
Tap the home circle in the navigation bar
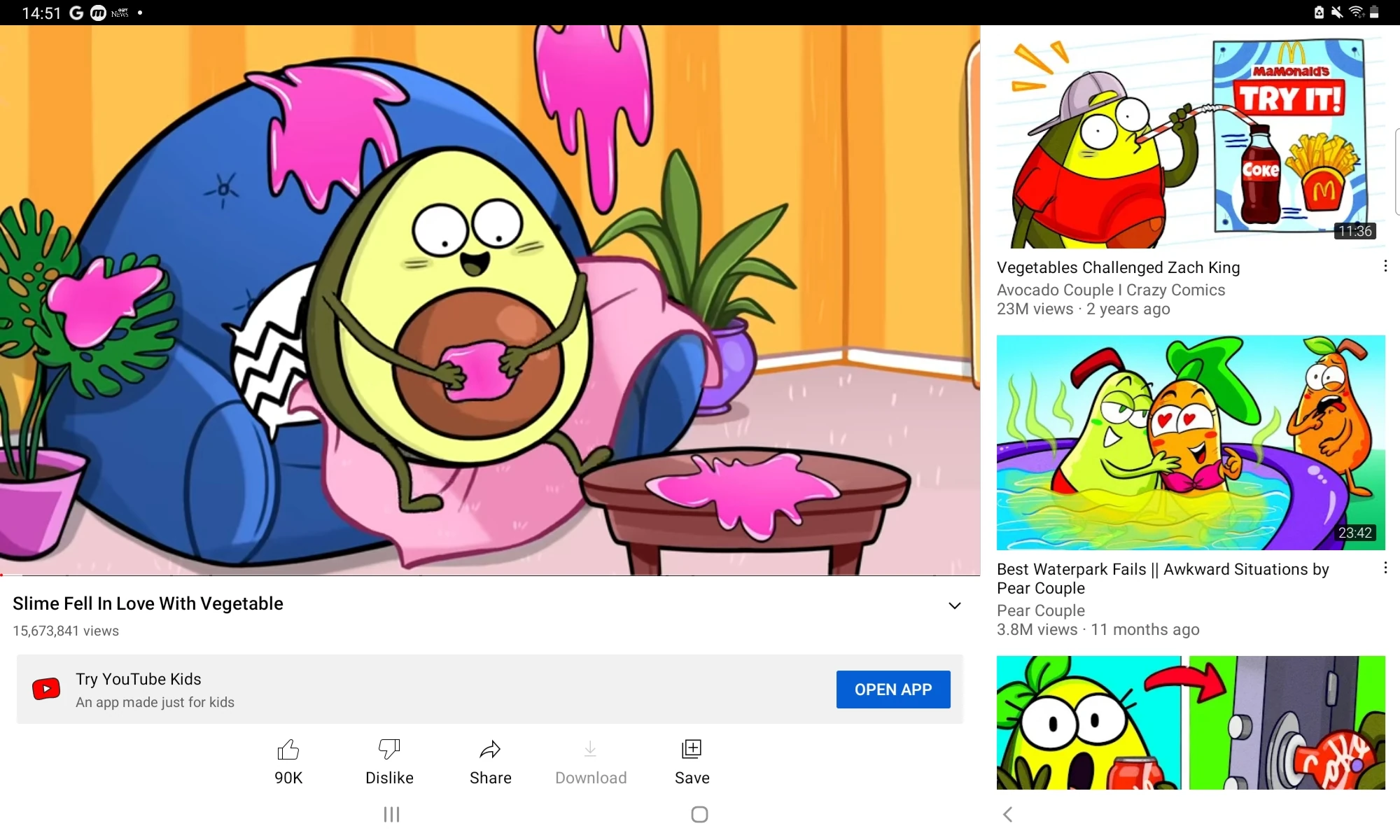click(699, 814)
